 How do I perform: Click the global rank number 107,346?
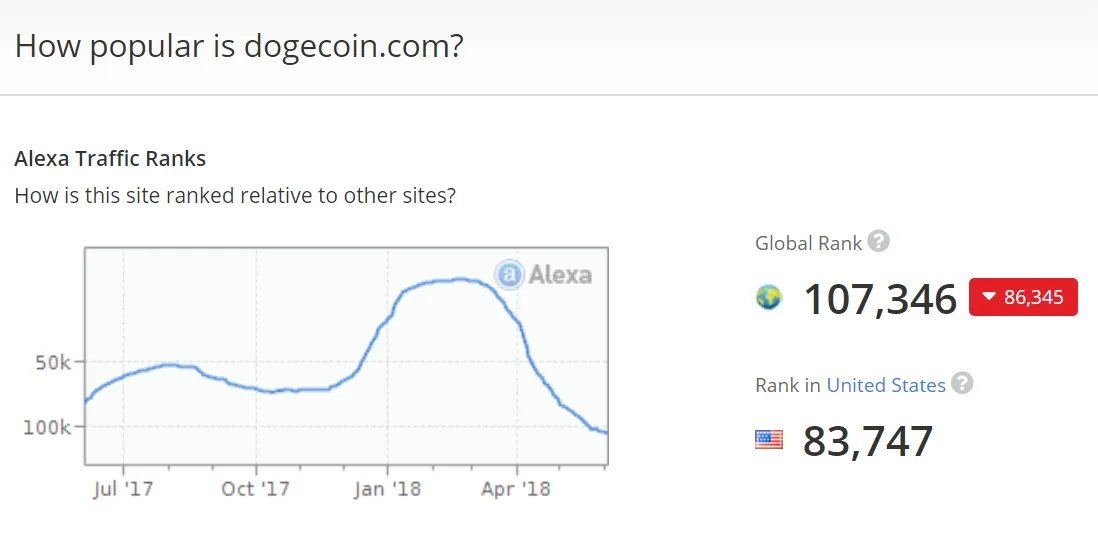[x=880, y=299]
